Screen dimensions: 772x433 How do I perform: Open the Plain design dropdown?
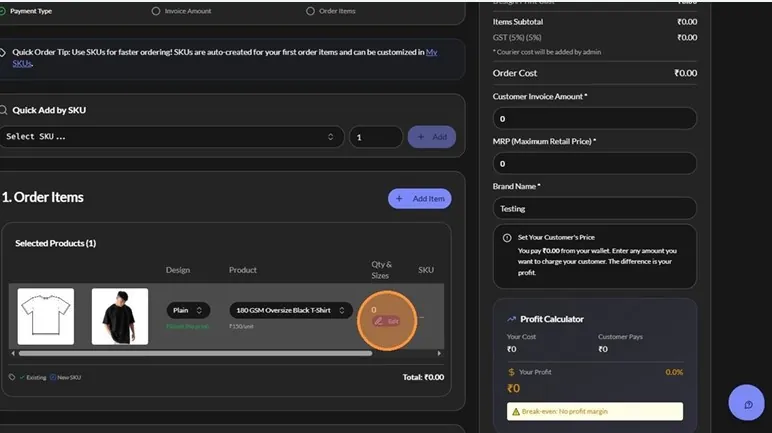[x=188, y=310]
